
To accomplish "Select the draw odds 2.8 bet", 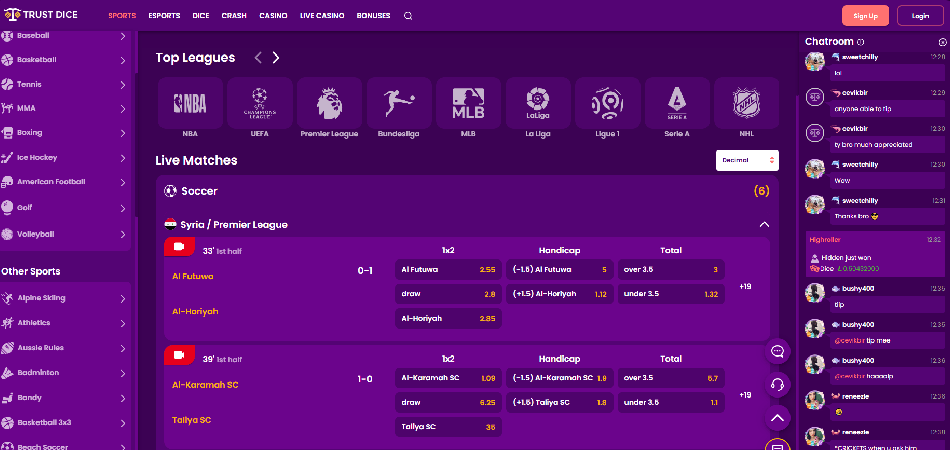I will pyautogui.click(x=448, y=294).
